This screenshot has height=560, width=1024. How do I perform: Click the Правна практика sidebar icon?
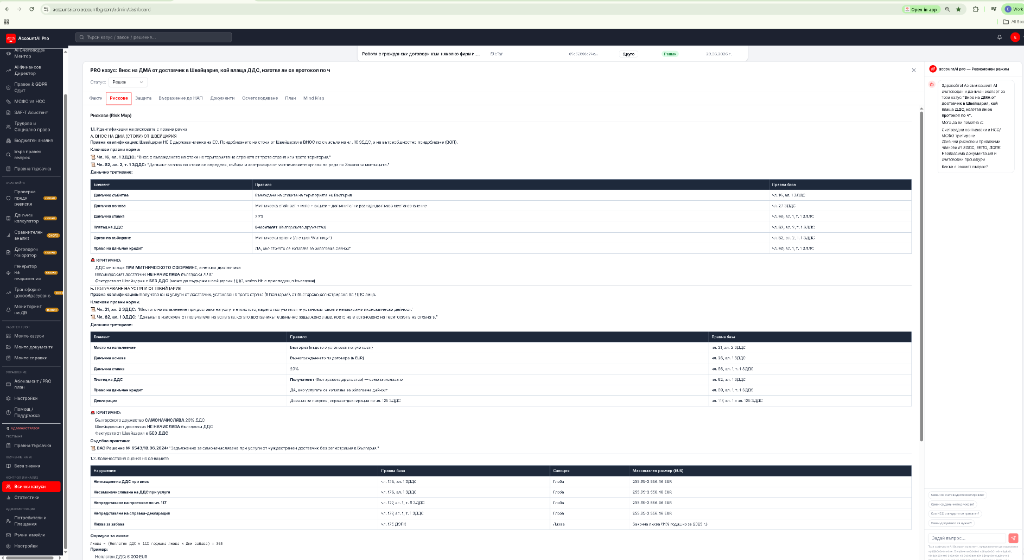pos(8,168)
